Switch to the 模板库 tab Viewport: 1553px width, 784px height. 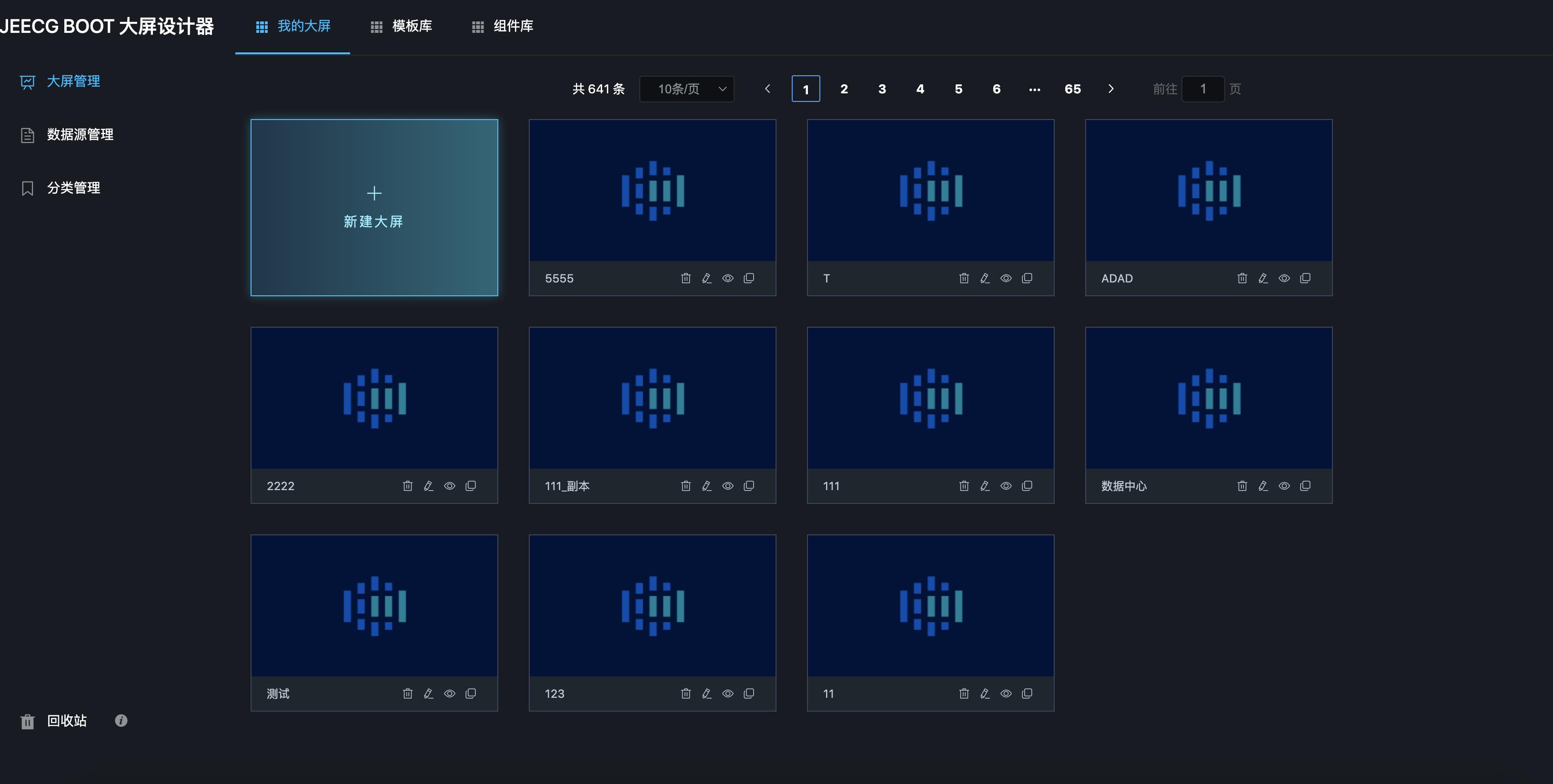click(411, 27)
